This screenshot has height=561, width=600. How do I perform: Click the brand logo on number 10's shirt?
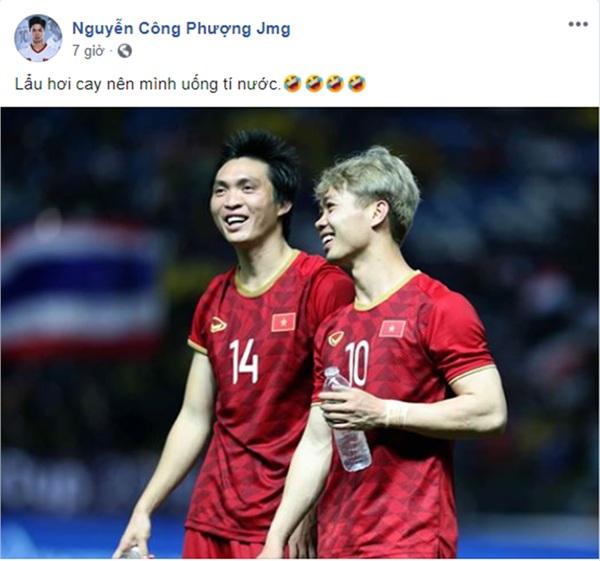coord(336,339)
